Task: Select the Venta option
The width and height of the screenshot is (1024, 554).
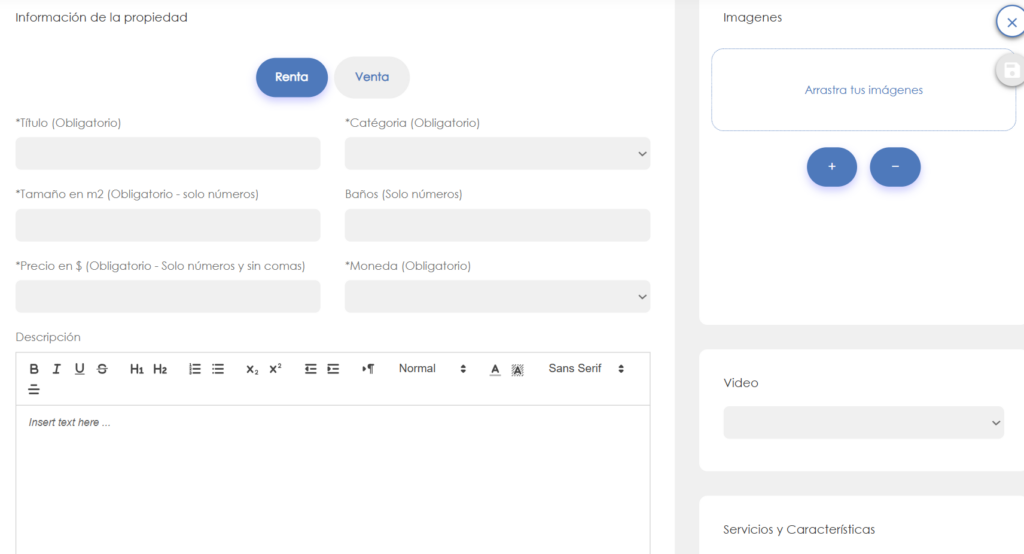Action: 372,77
